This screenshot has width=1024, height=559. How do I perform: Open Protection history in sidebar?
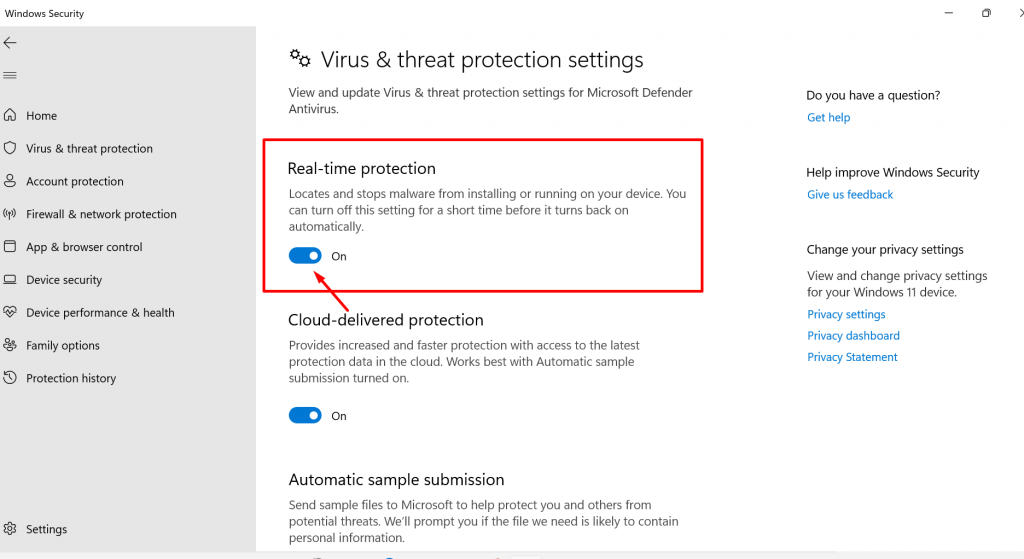coord(70,378)
